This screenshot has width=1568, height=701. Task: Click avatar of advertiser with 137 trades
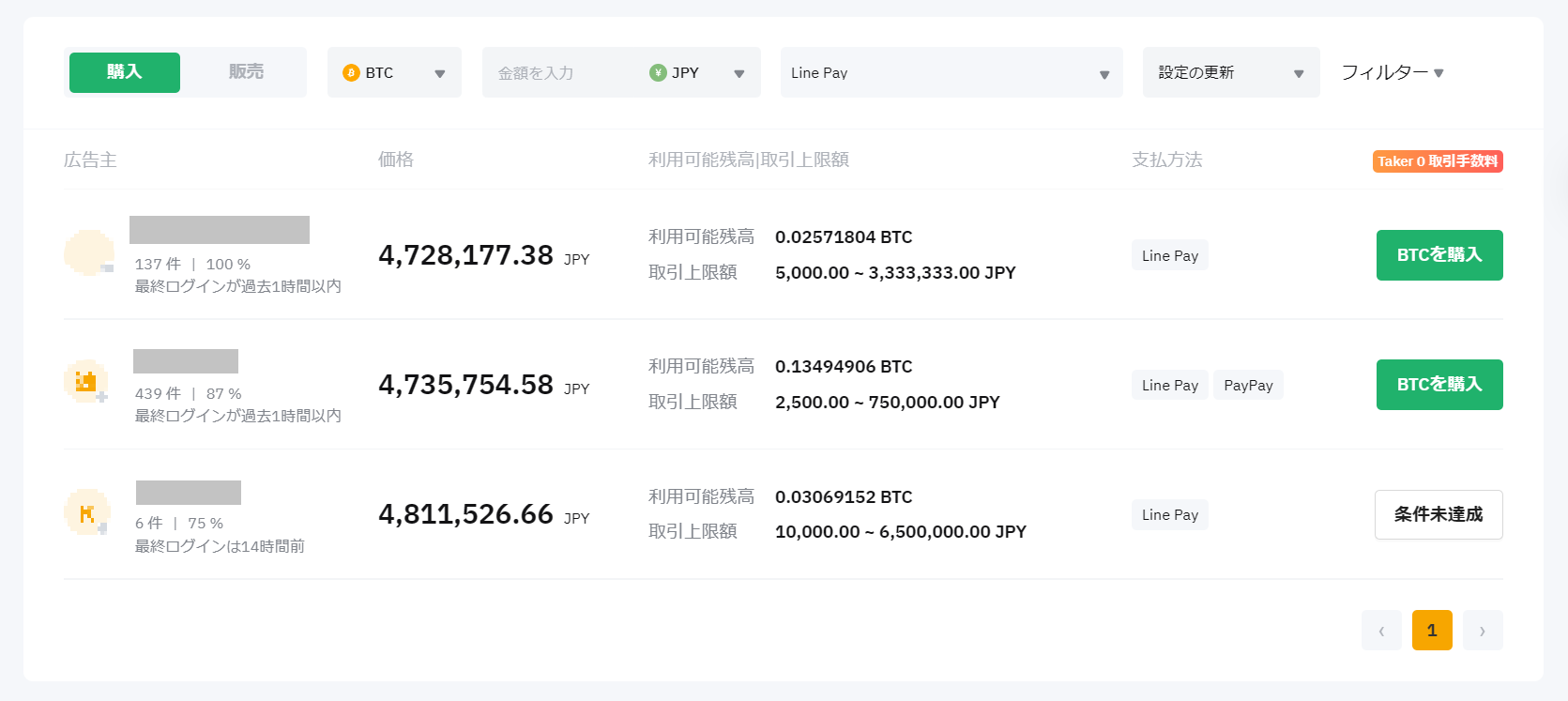click(88, 252)
